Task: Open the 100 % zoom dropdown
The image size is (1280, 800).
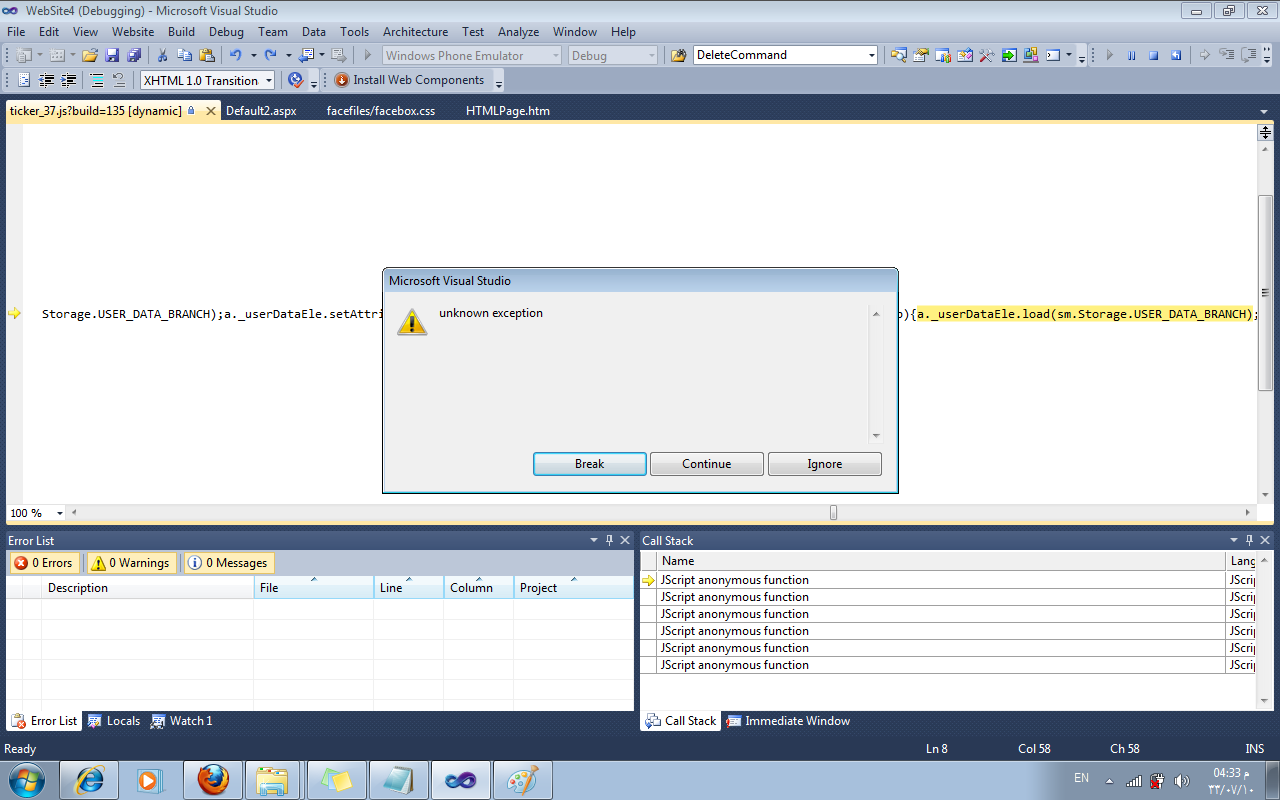Action: (x=60, y=513)
